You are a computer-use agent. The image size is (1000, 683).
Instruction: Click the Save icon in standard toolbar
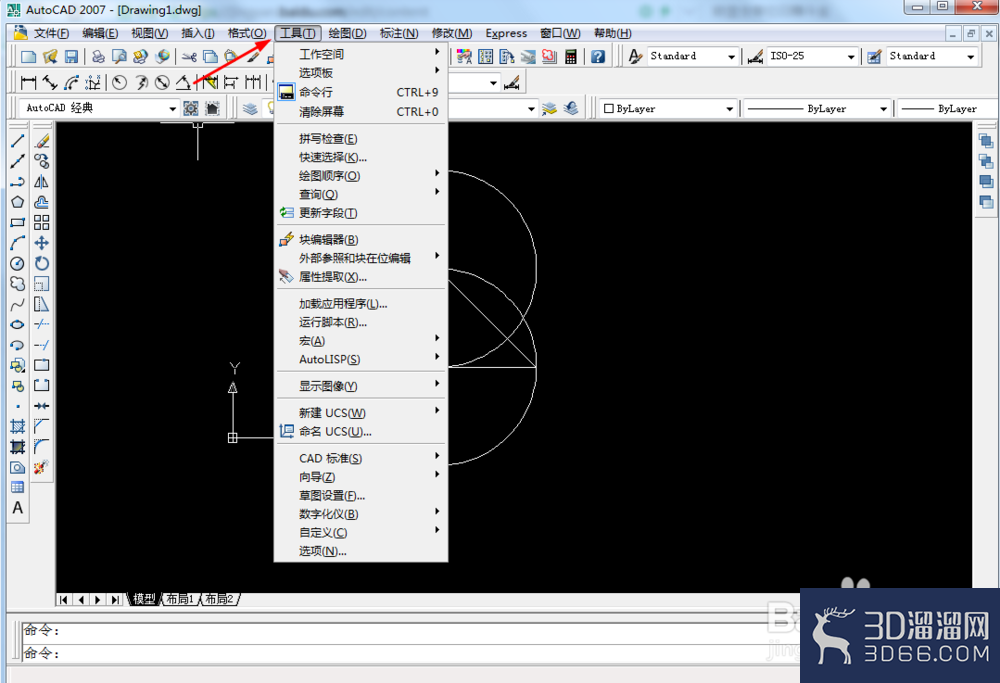[x=71, y=57]
